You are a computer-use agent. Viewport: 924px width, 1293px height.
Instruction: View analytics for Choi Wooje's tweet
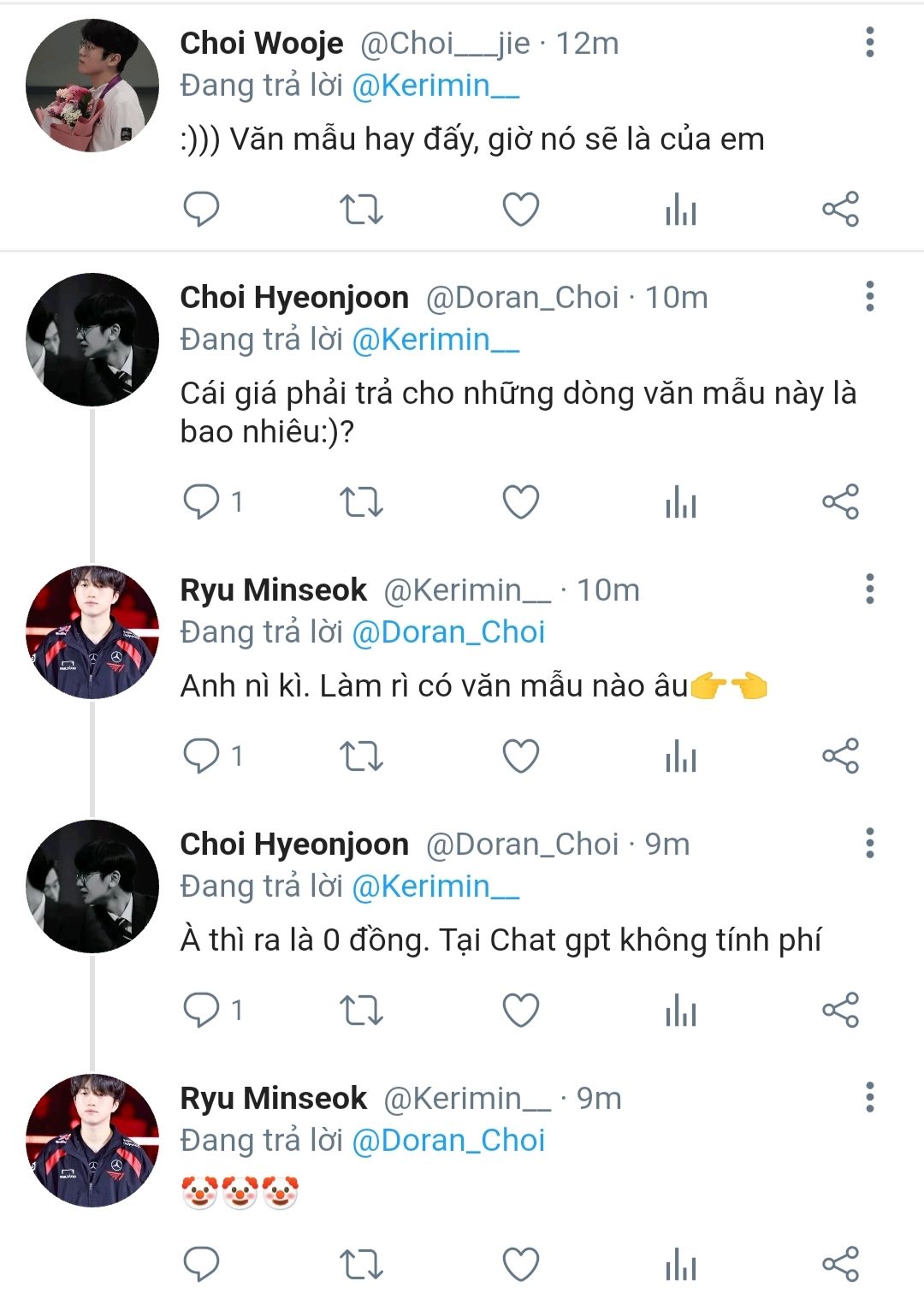[x=681, y=209]
